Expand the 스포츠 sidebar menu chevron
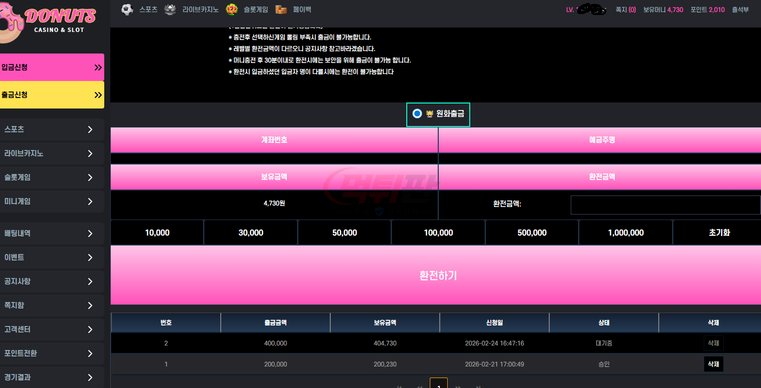The height and width of the screenshot is (388, 761). pyautogui.click(x=90, y=129)
